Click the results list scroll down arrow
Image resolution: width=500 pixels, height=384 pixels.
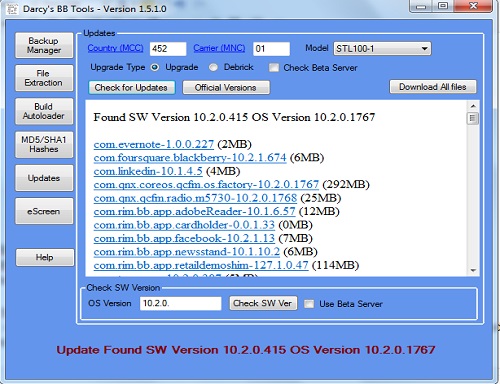point(473,270)
